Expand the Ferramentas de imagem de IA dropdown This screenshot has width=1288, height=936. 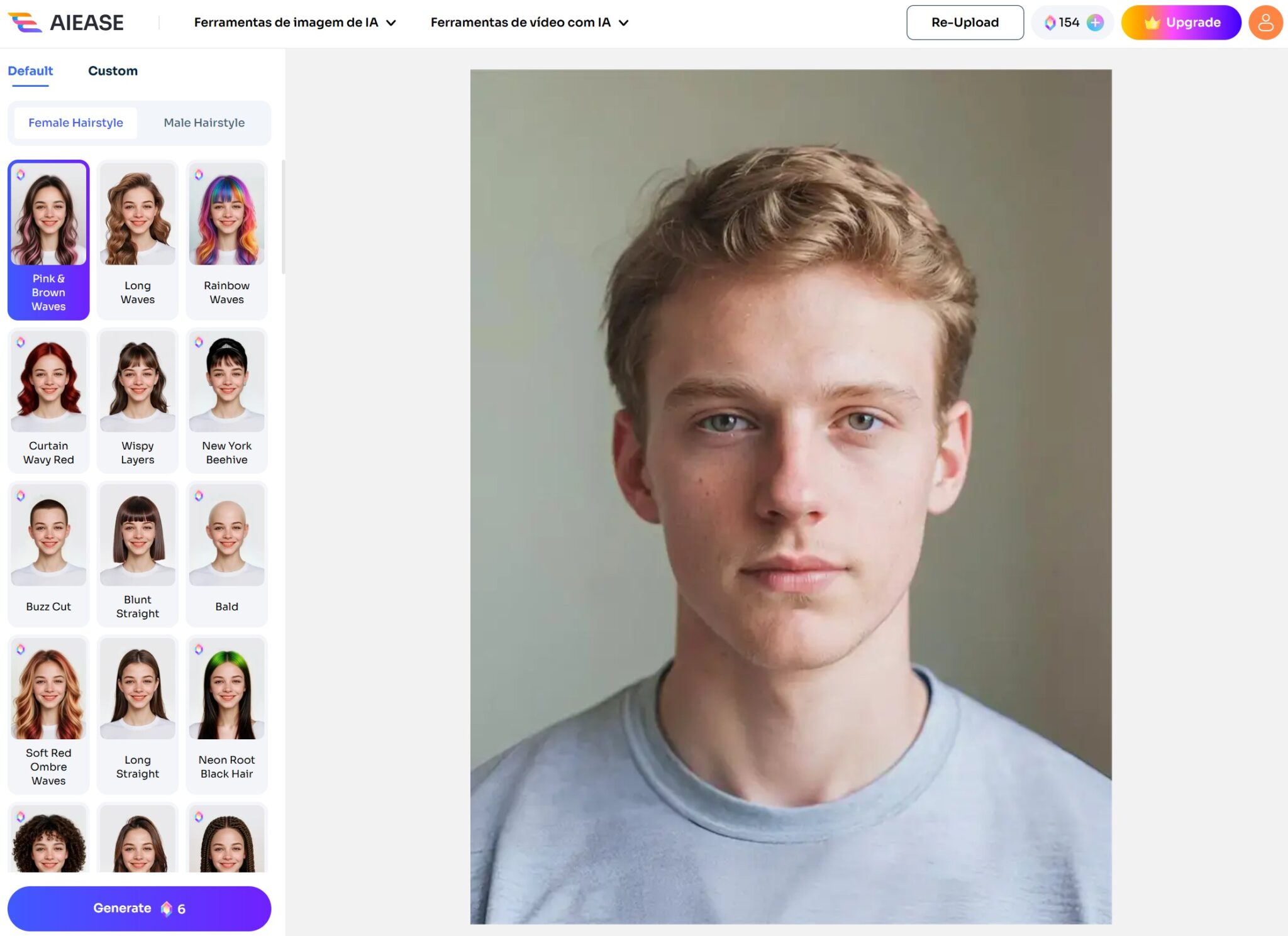point(294,23)
